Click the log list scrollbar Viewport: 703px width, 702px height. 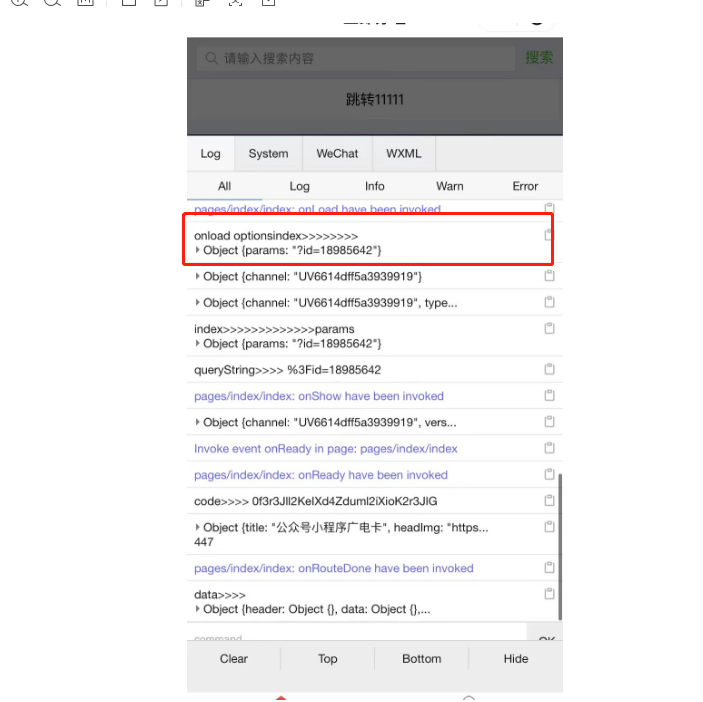point(560,547)
